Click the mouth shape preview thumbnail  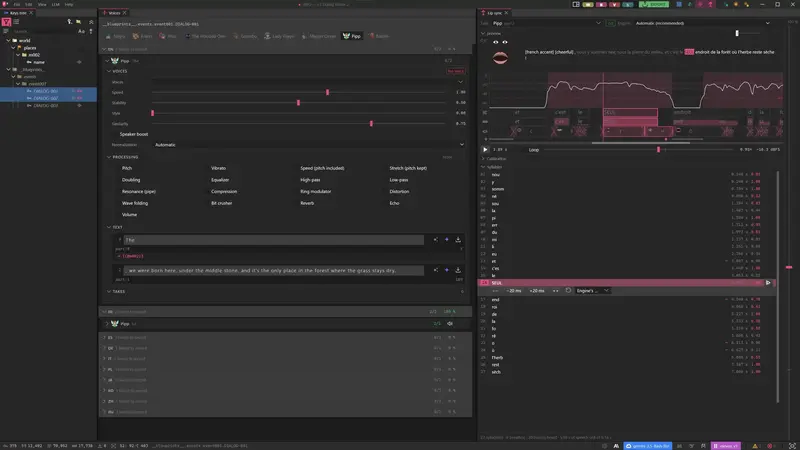pos(500,58)
